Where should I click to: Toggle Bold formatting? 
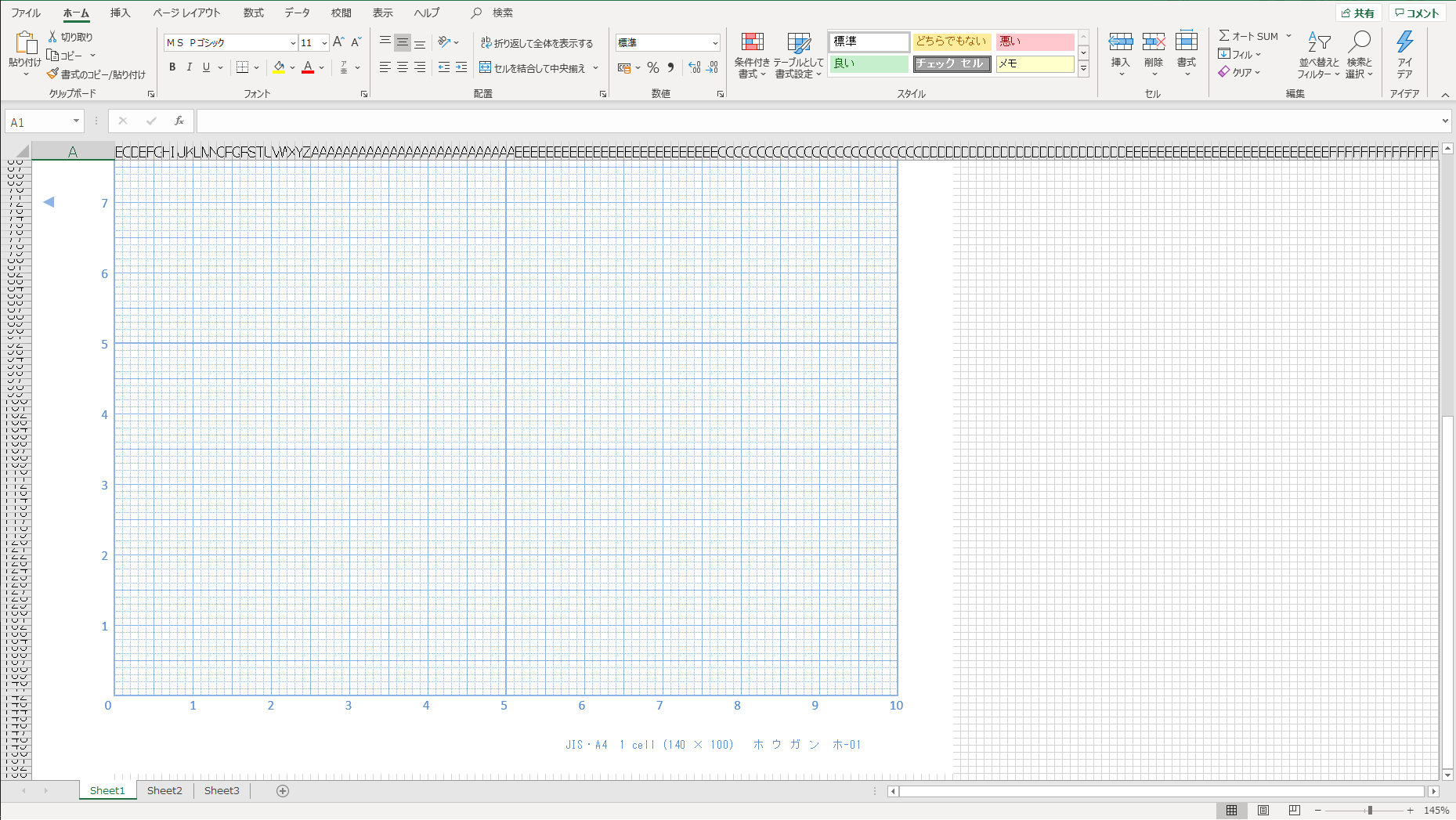tap(172, 67)
